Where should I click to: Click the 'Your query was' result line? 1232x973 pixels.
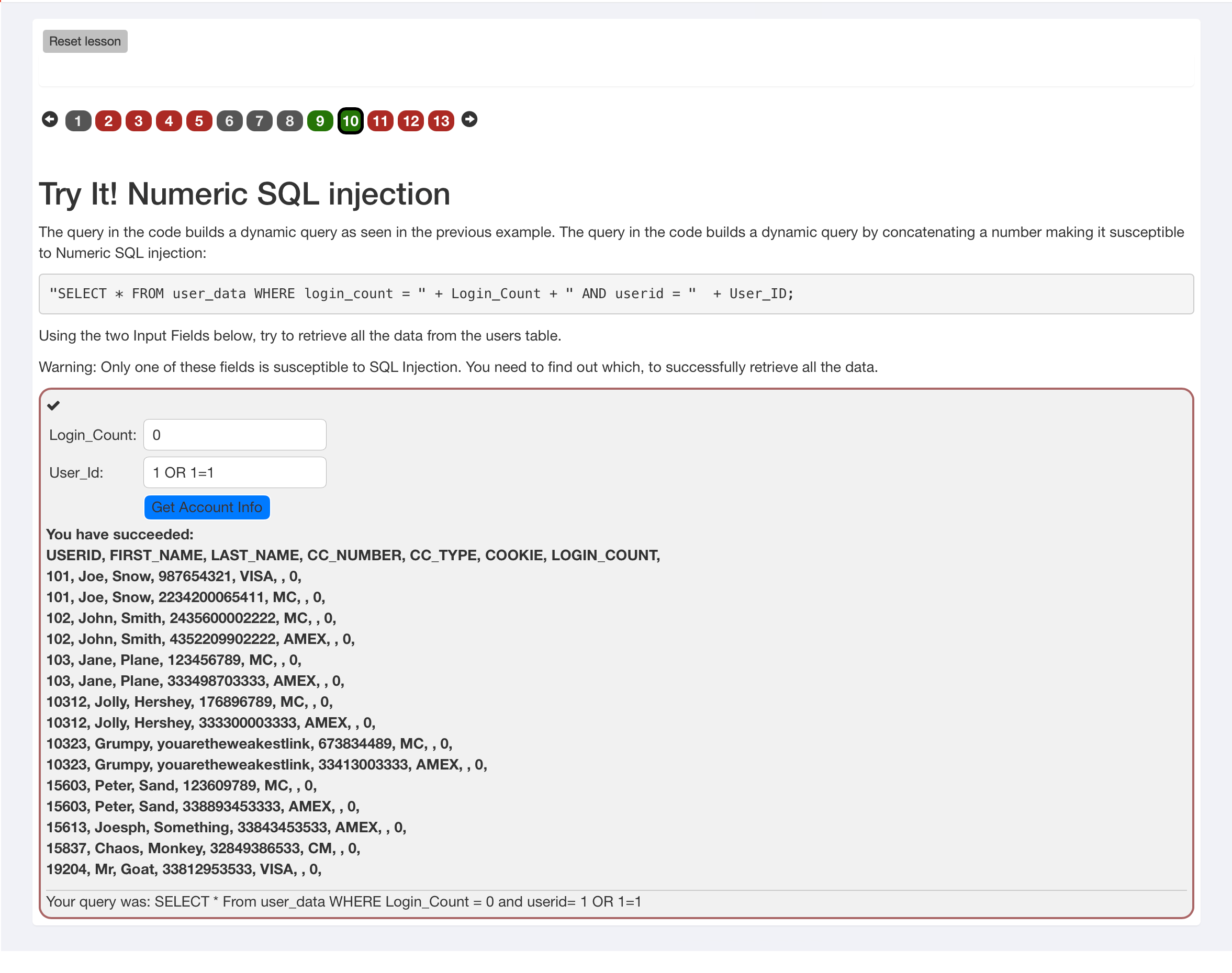coord(344,902)
